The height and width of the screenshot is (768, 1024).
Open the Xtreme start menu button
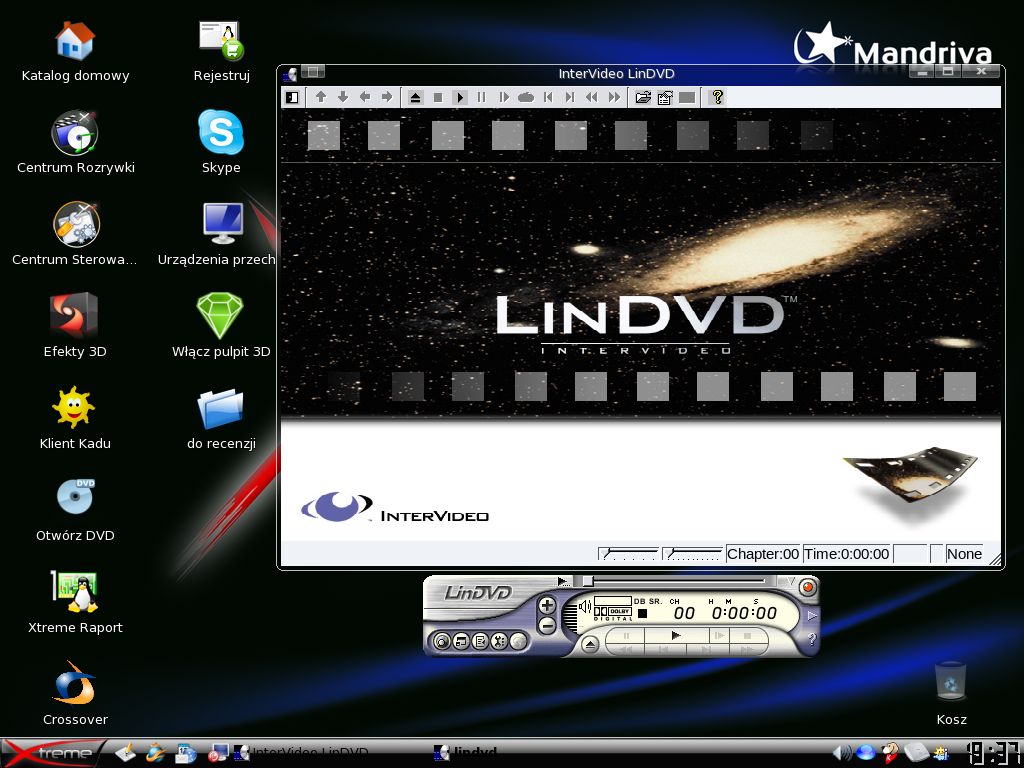click(52, 752)
